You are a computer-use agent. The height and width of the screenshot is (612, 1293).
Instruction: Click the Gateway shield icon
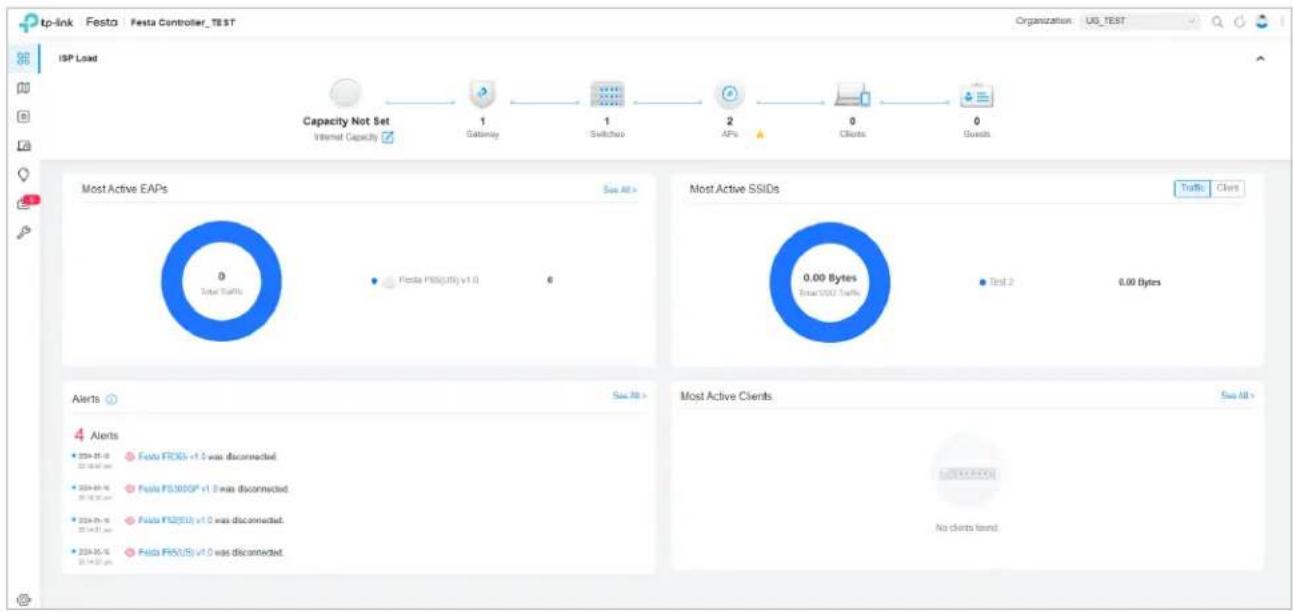click(483, 94)
